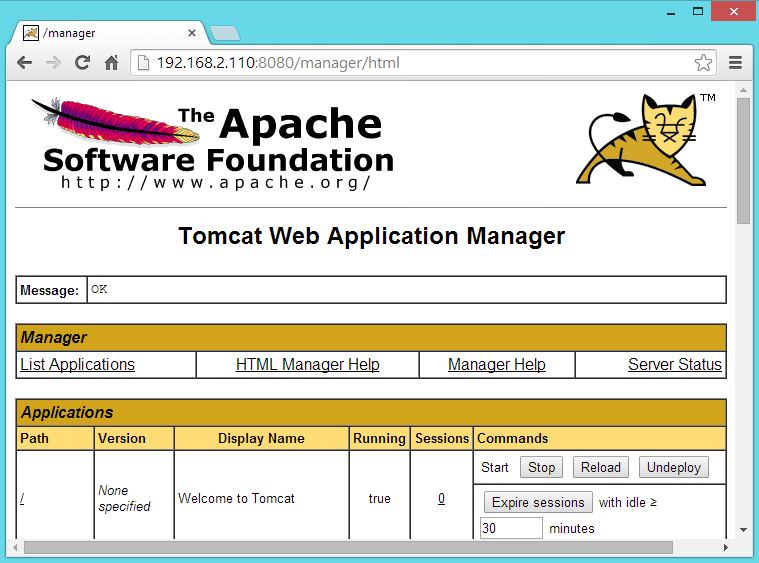This screenshot has height=563, width=759.
Task: Click the "Running" column header
Action: tap(379, 438)
